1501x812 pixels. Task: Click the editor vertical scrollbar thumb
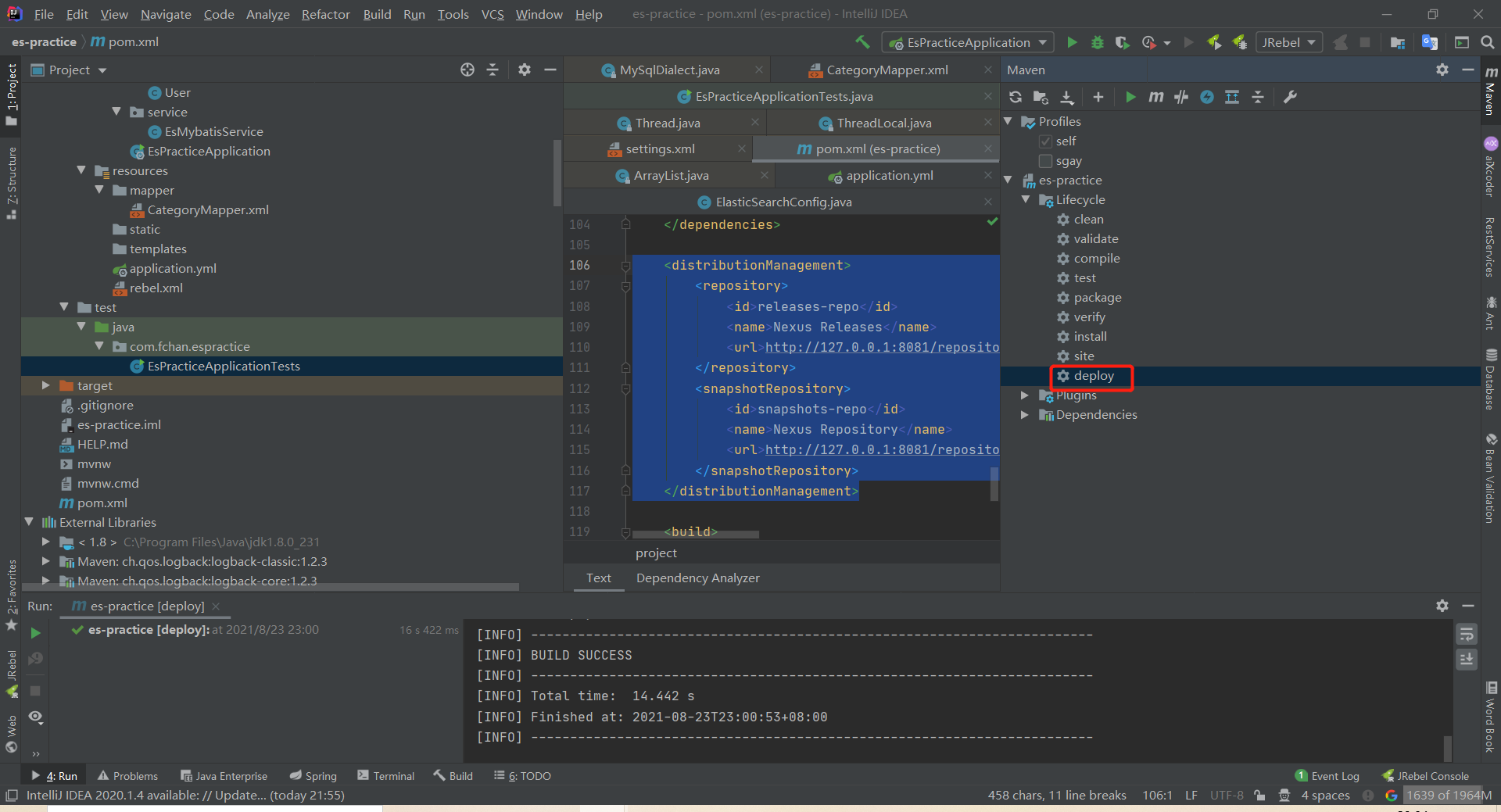[x=994, y=484]
